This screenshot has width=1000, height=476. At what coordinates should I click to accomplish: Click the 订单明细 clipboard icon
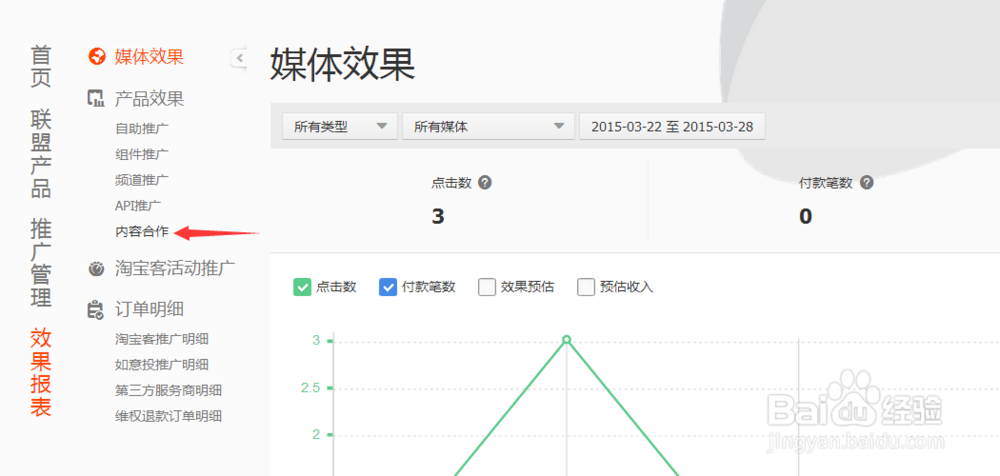point(96,310)
